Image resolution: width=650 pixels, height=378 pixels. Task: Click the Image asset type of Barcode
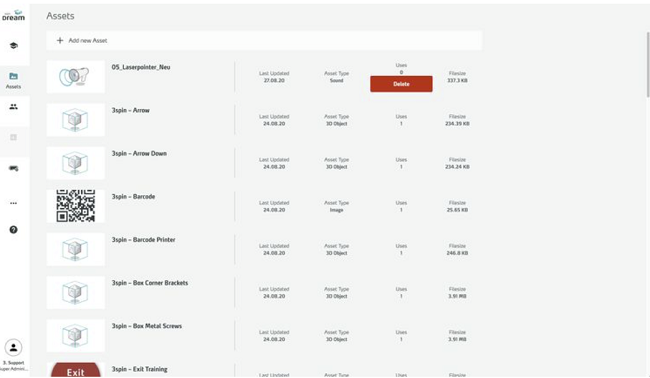coord(337,210)
